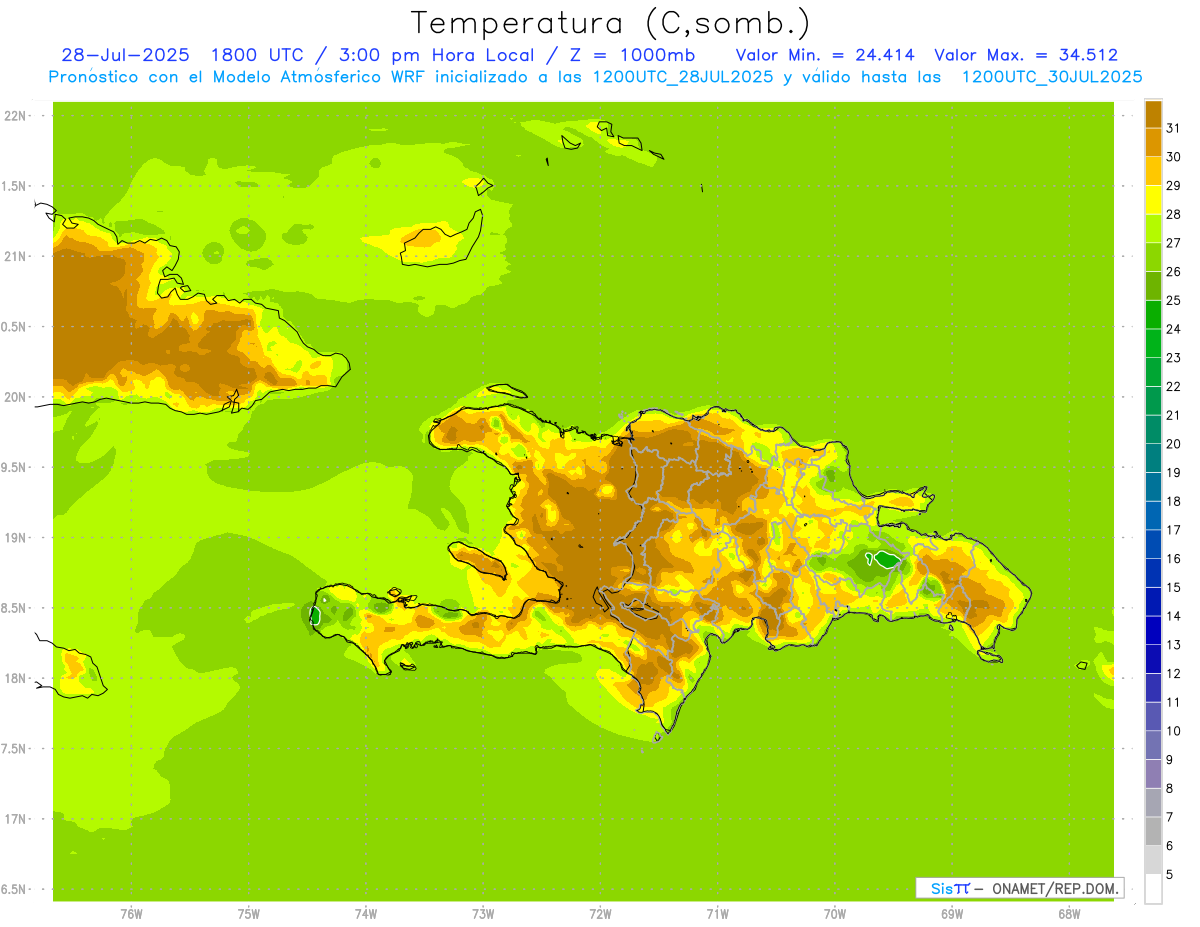This screenshot has height=927, width=1200.
Task: Click the "68W" longitude label
Action: 1069,914
